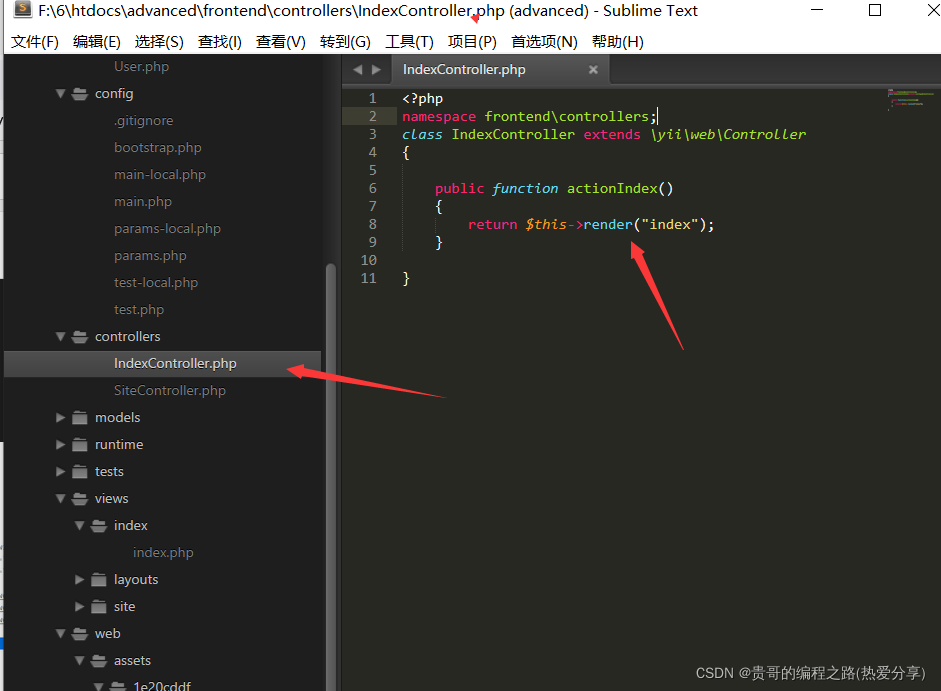Viewport: 941px width, 691px height.
Task: Click the runtime folder icon
Action: pos(80,445)
